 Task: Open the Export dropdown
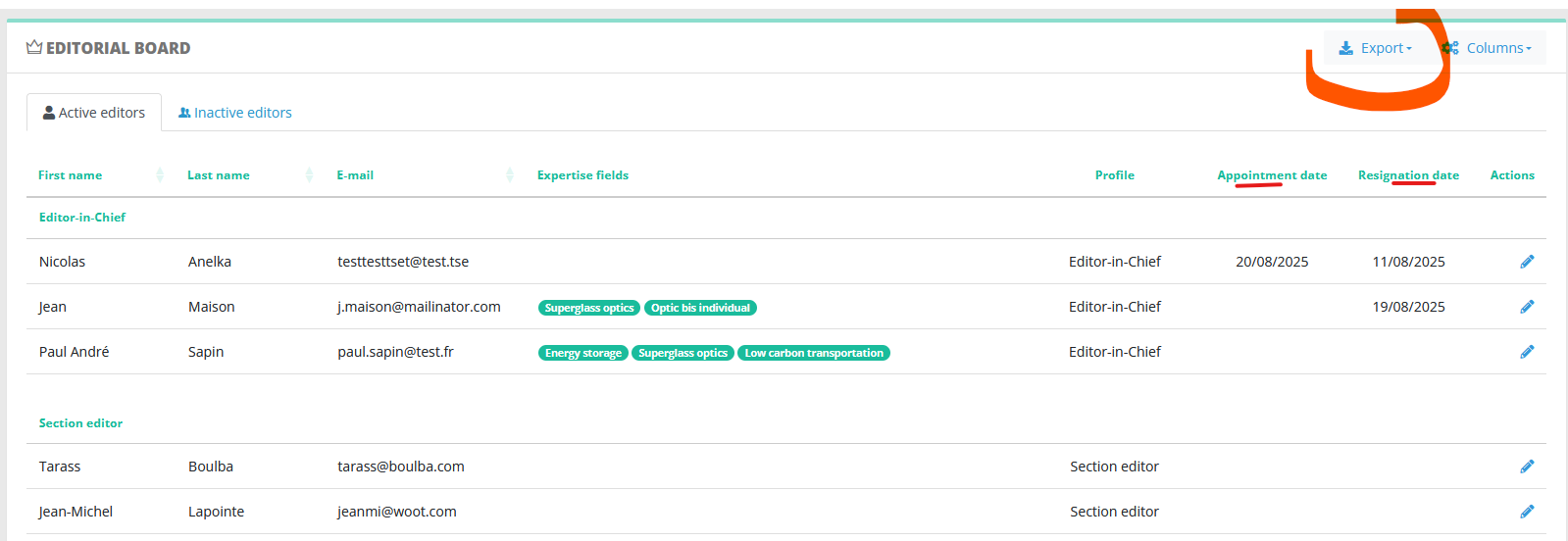click(x=1376, y=48)
